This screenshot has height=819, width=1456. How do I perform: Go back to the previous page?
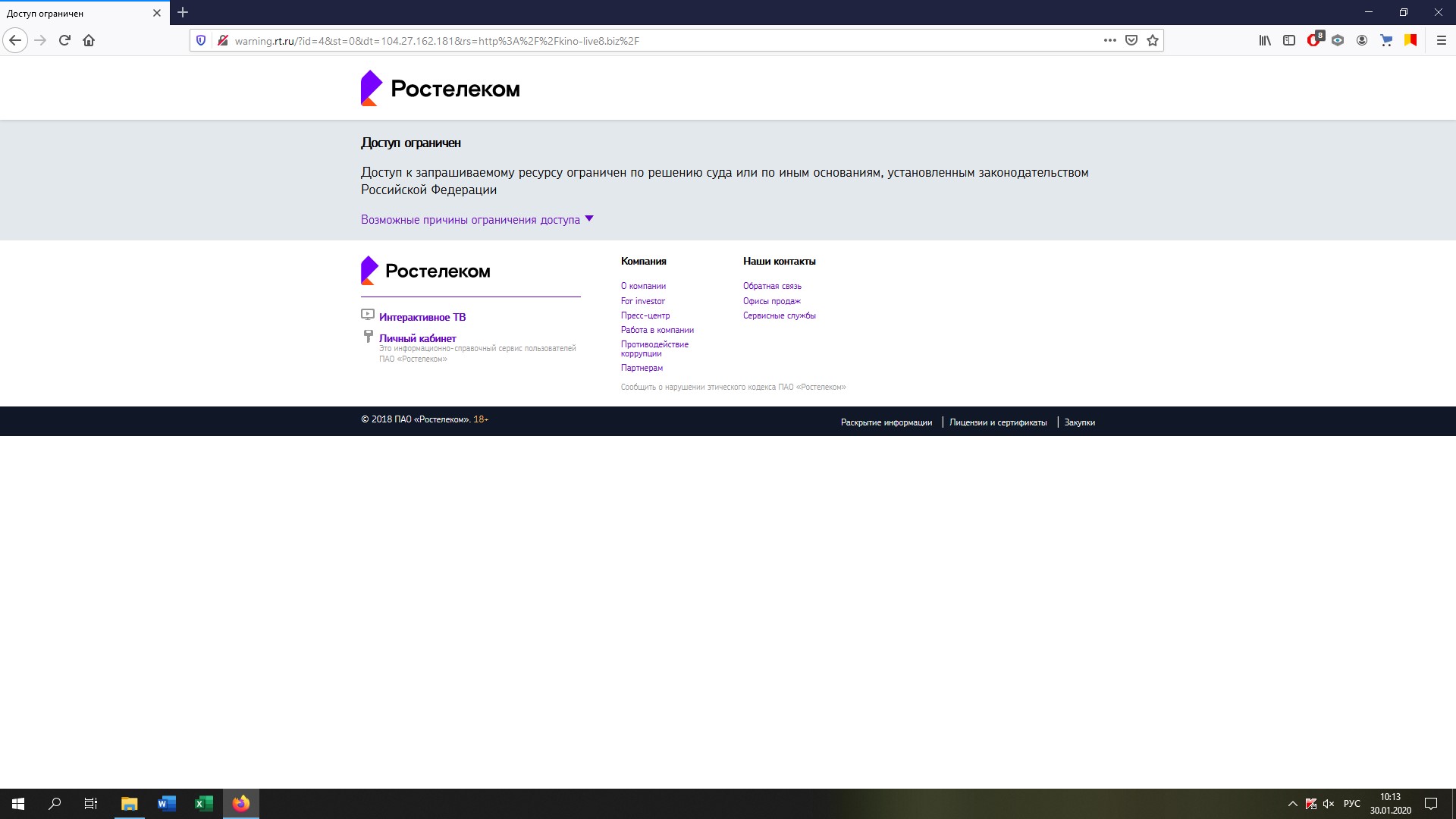pyautogui.click(x=15, y=40)
